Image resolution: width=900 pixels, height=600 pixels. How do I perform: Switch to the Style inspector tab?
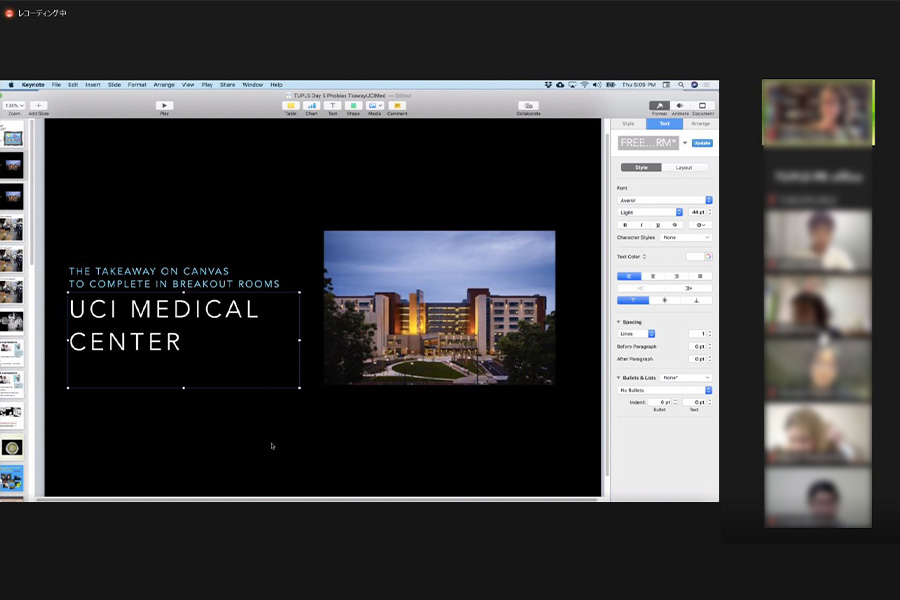(629, 123)
